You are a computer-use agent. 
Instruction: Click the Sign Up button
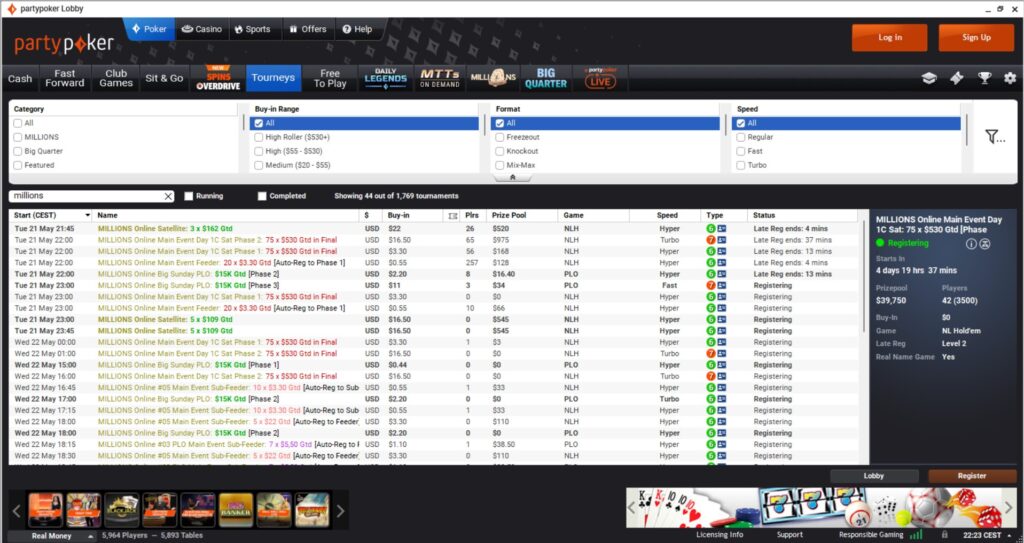[x=976, y=37]
